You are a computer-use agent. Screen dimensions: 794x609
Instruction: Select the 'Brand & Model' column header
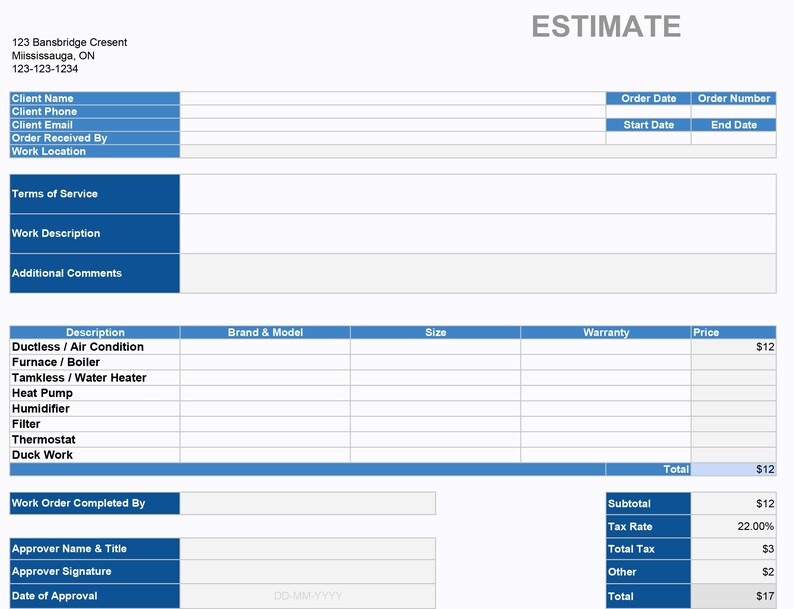coord(265,332)
